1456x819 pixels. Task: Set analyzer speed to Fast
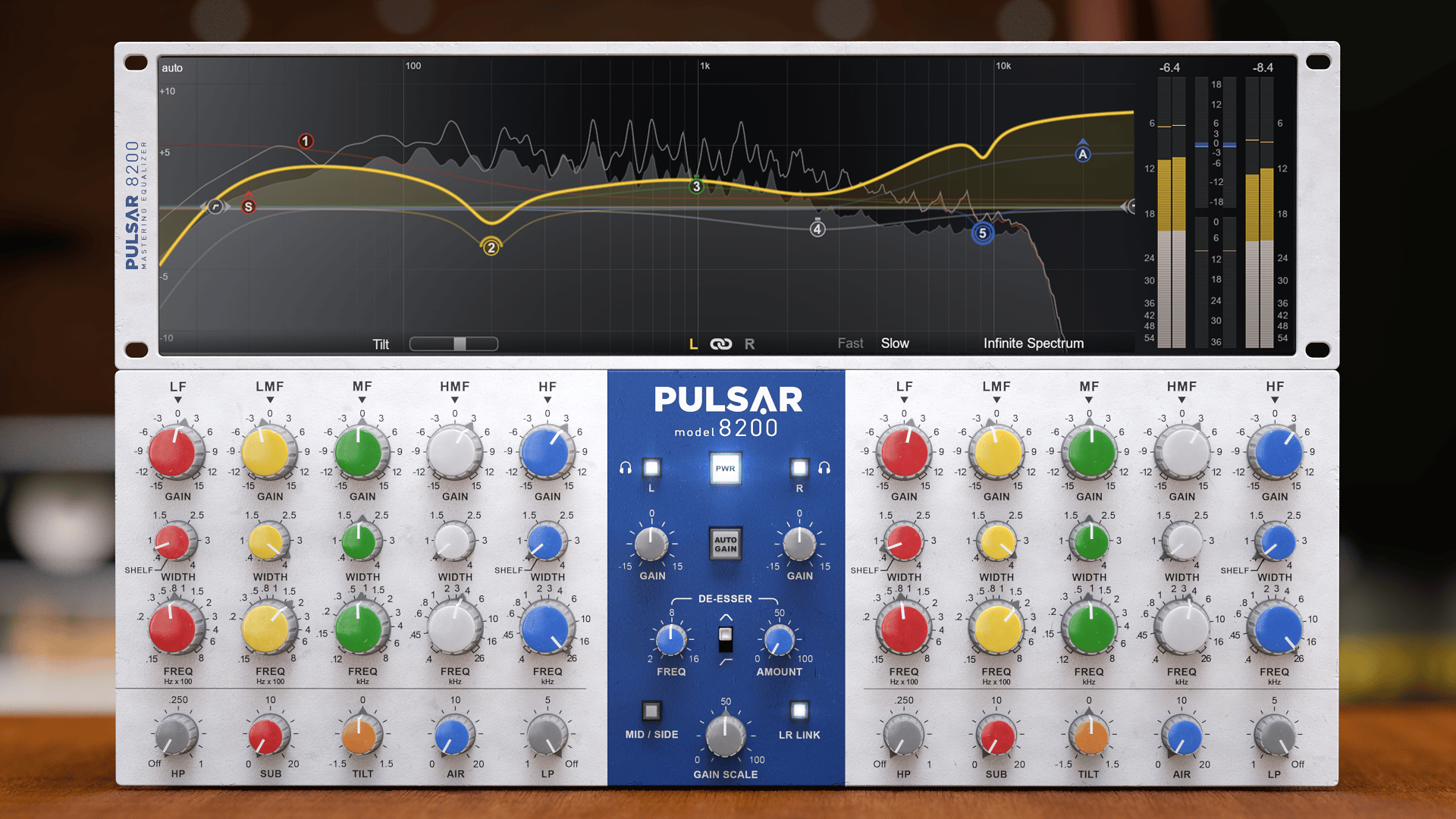tap(850, 344)
